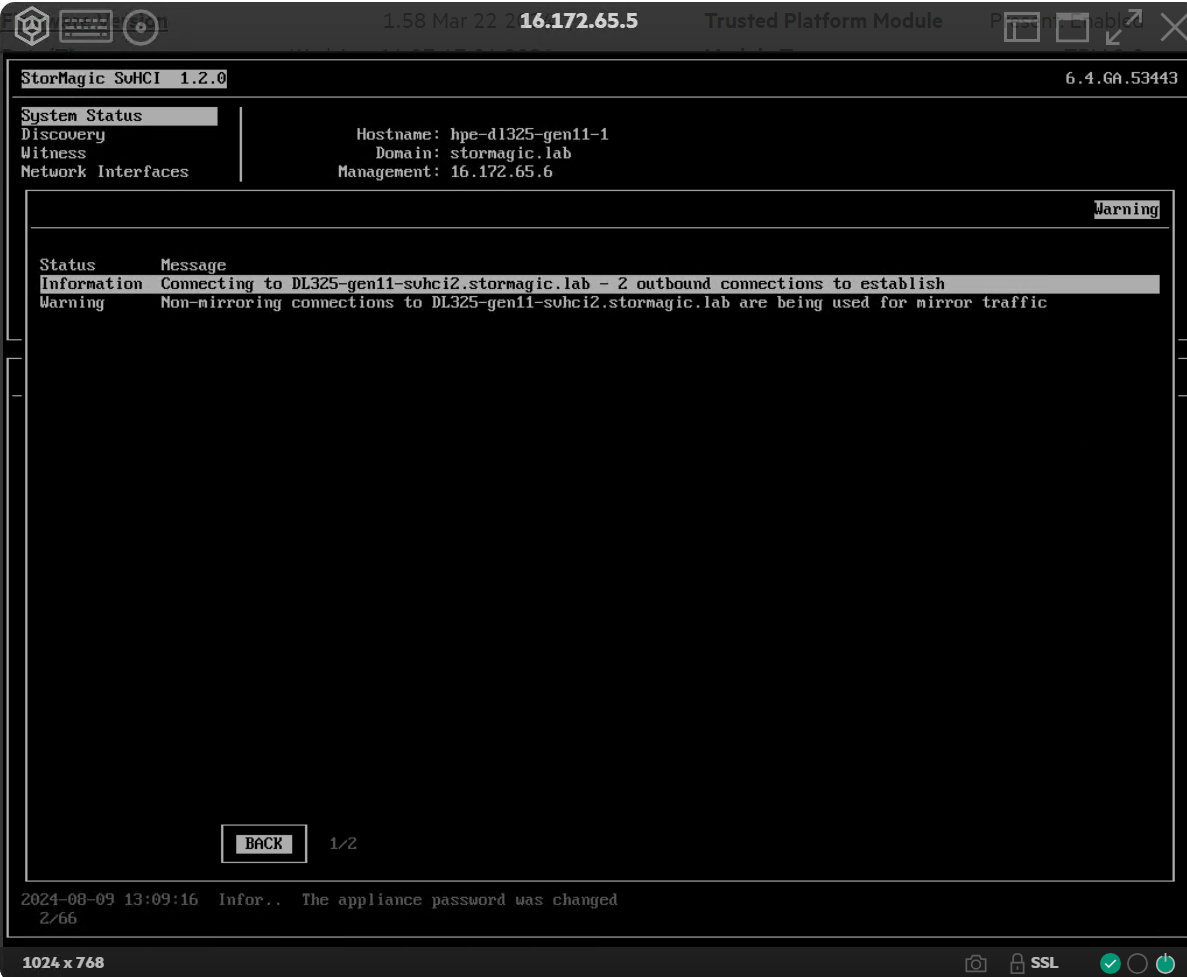This screenshot has height=977, width=1187.
Task: Click the Warning label at top right of panel
Action: point(1126,209)
